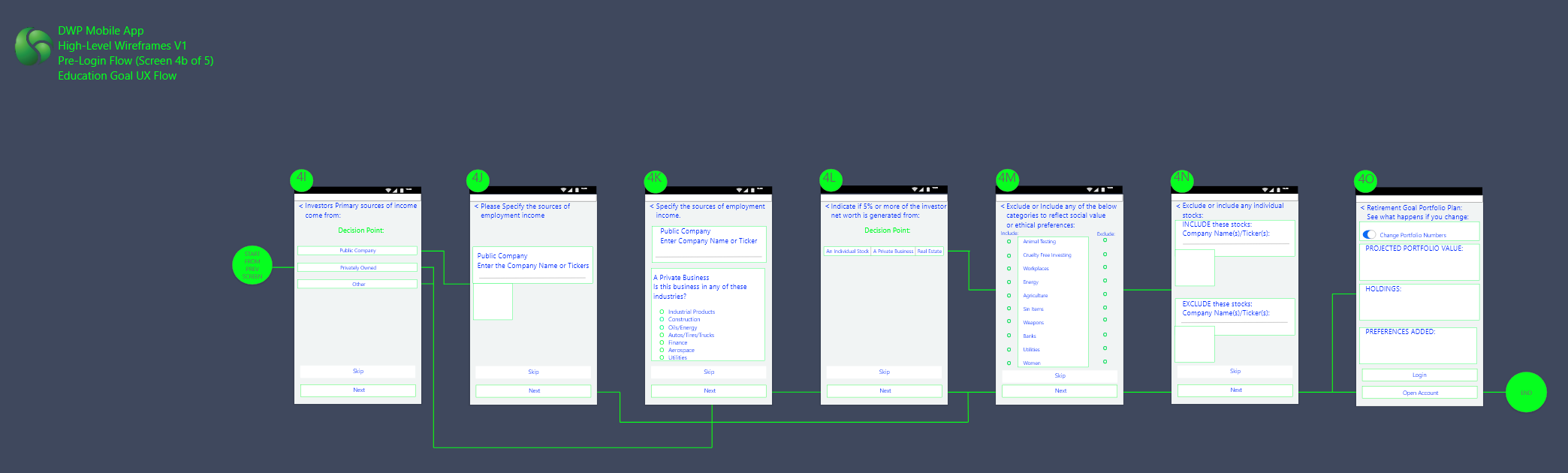Tap the back arrow on screen 4K header
Image resolution: width=1568 pixels, height=473 pixels.
point(652,206)
